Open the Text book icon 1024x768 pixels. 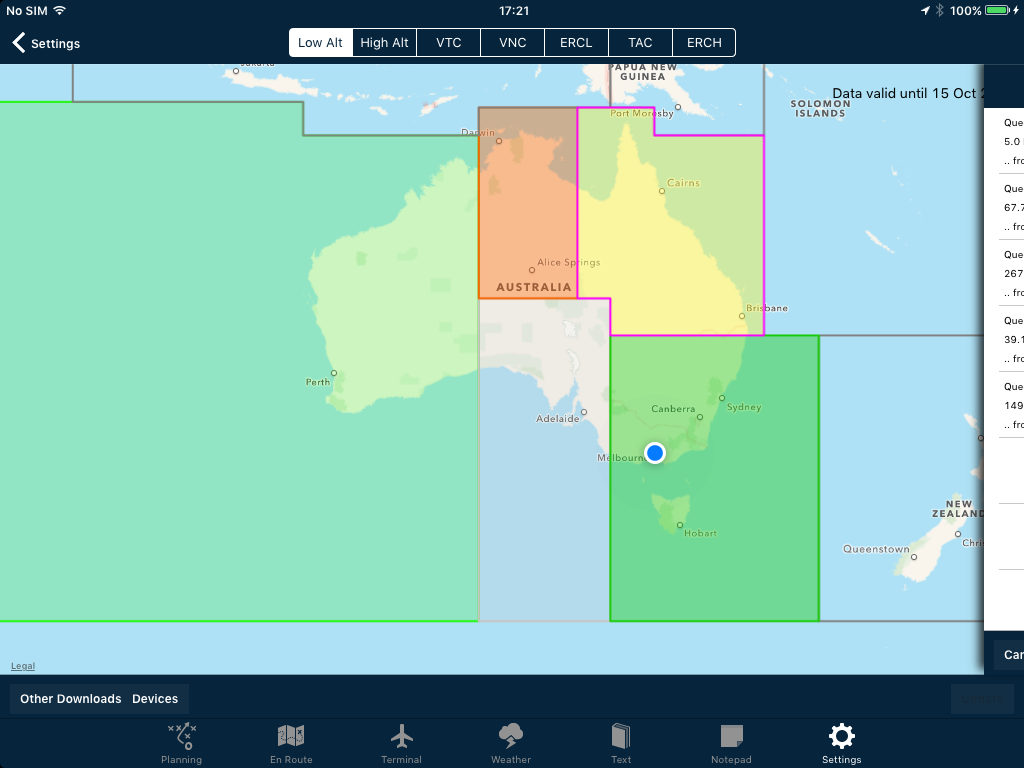click(x=621, y=736)
